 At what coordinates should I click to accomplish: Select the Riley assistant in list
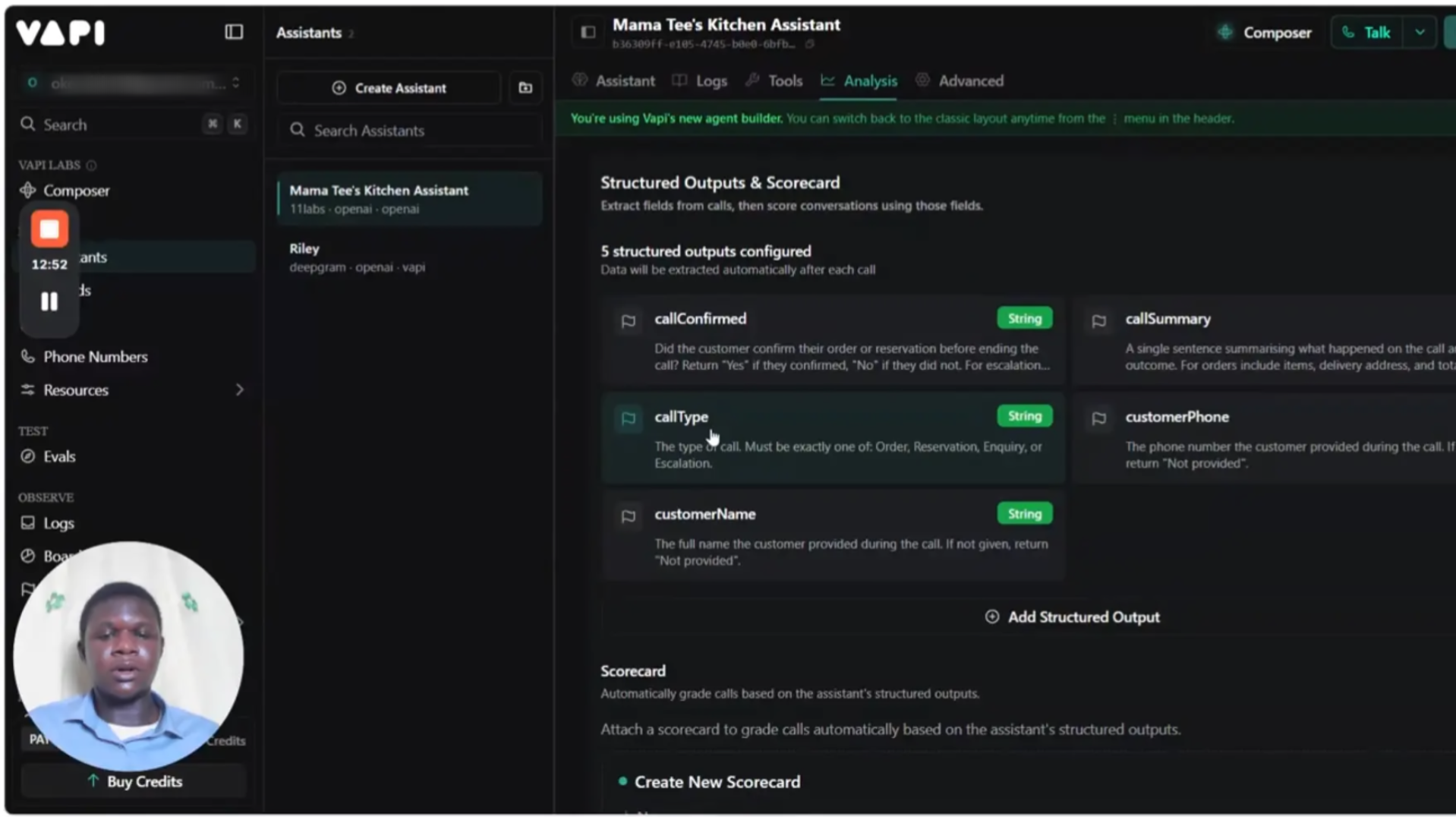pyautogui.click(x=410, y=257)
